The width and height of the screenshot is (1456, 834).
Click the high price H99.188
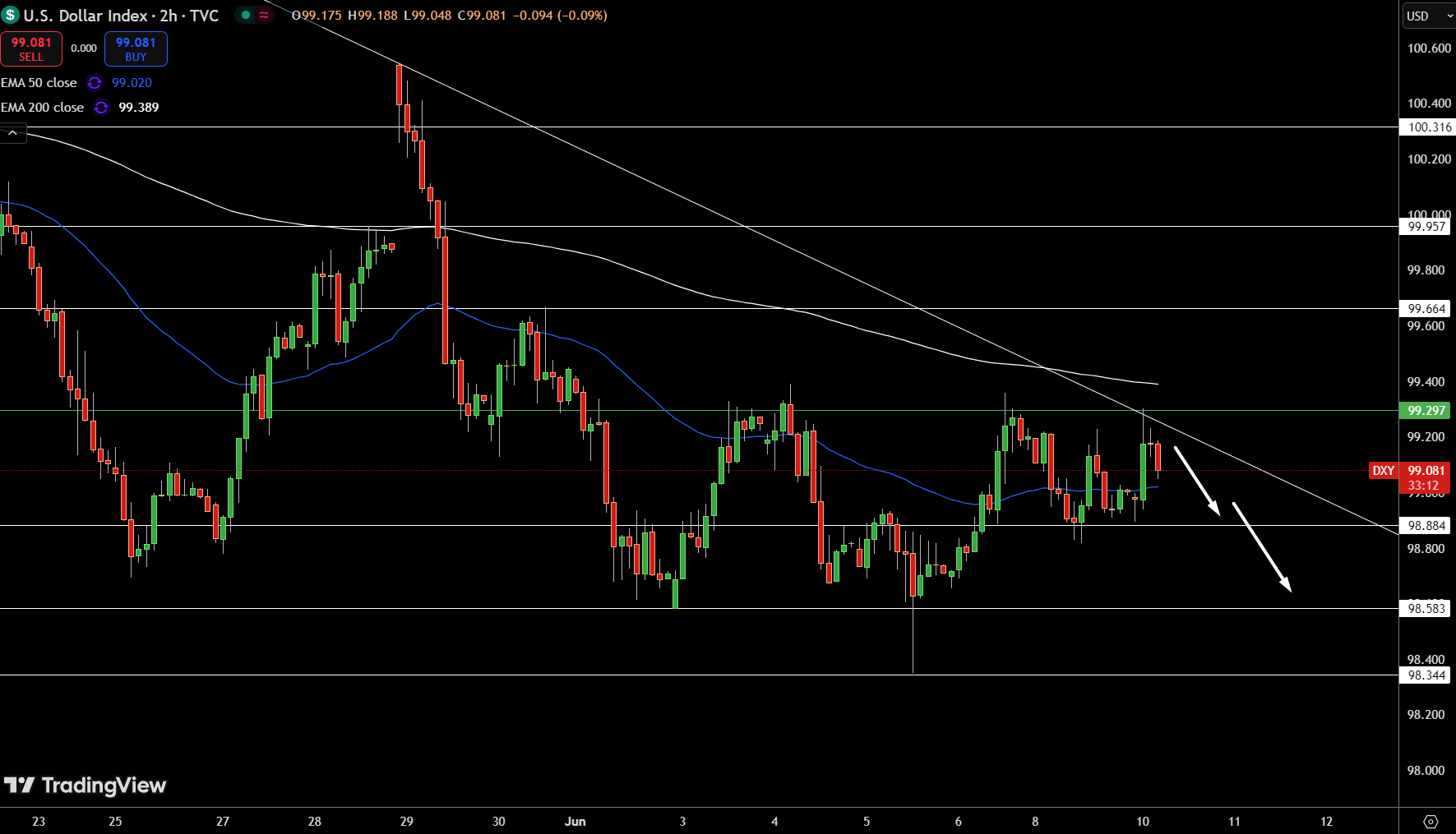coord(373,16)
